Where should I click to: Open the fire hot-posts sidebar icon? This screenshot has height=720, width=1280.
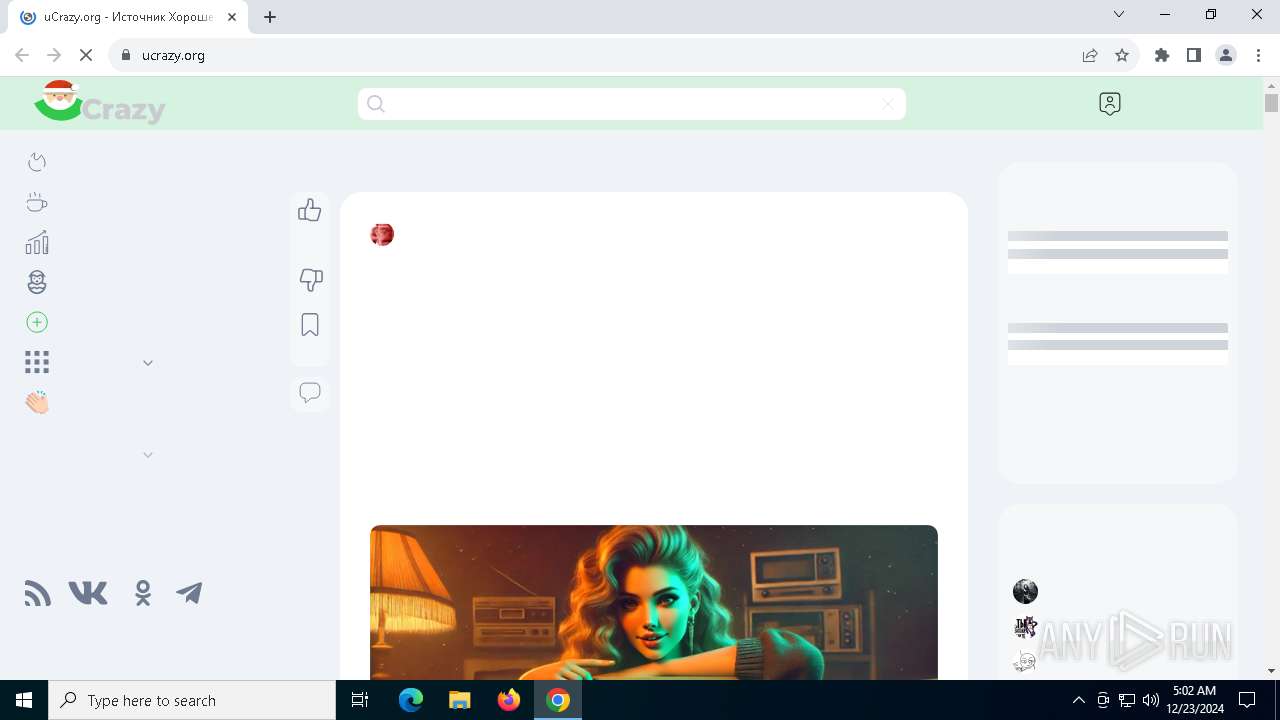pos(37,162)
